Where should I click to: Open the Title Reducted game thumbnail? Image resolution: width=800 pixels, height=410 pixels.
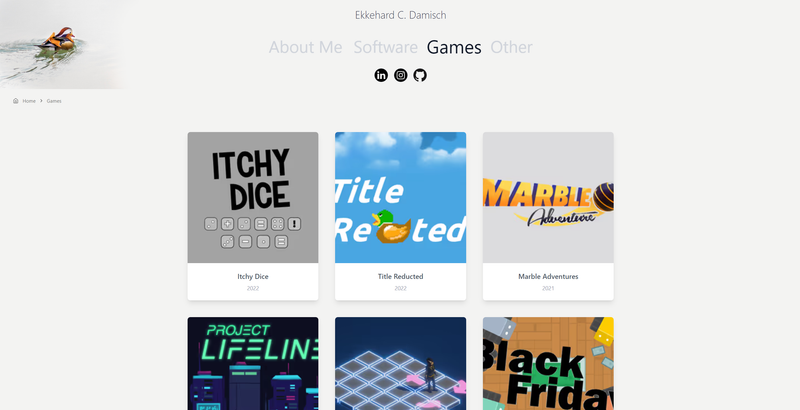(401, 198)
